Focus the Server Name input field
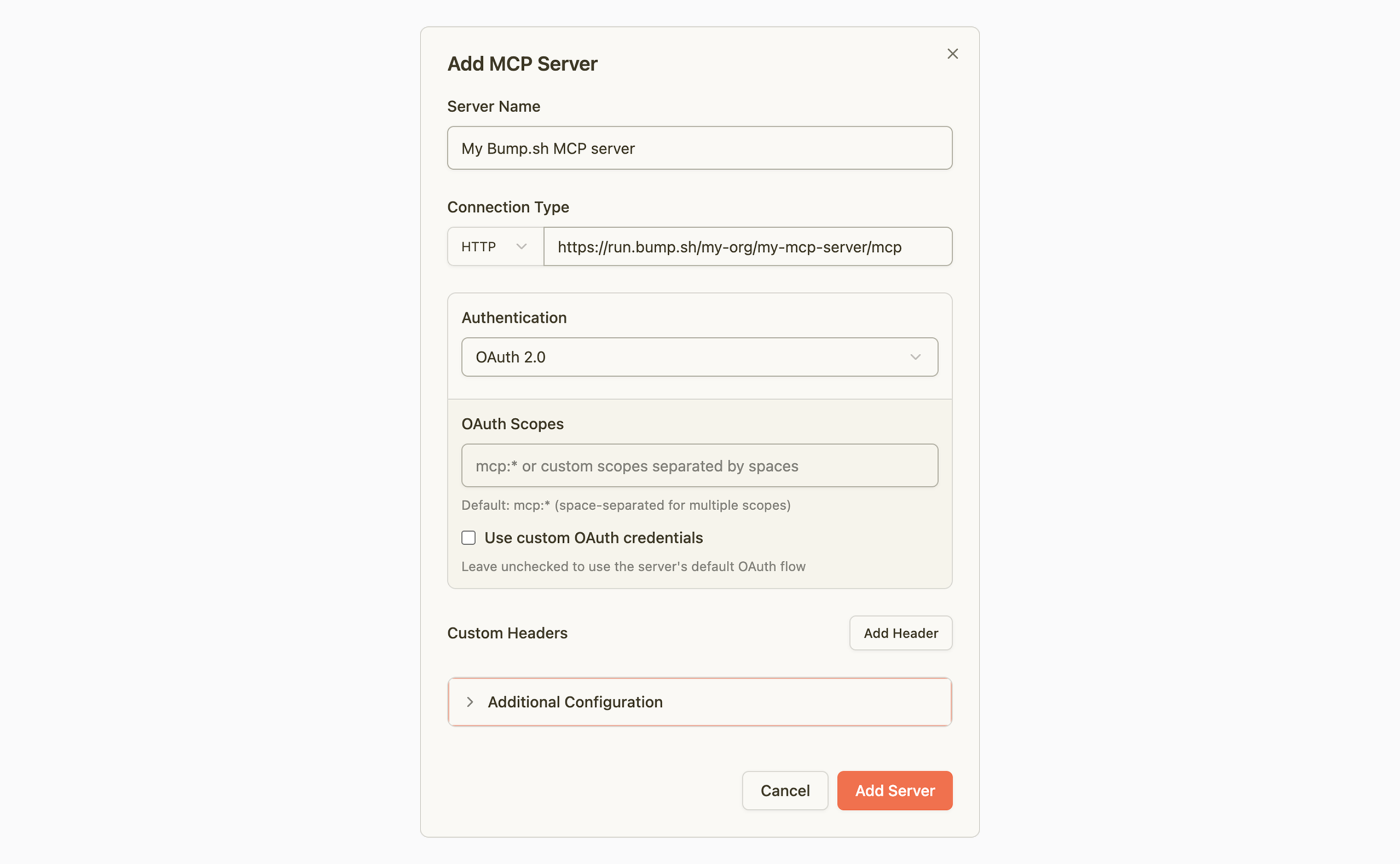 [699, 148]
